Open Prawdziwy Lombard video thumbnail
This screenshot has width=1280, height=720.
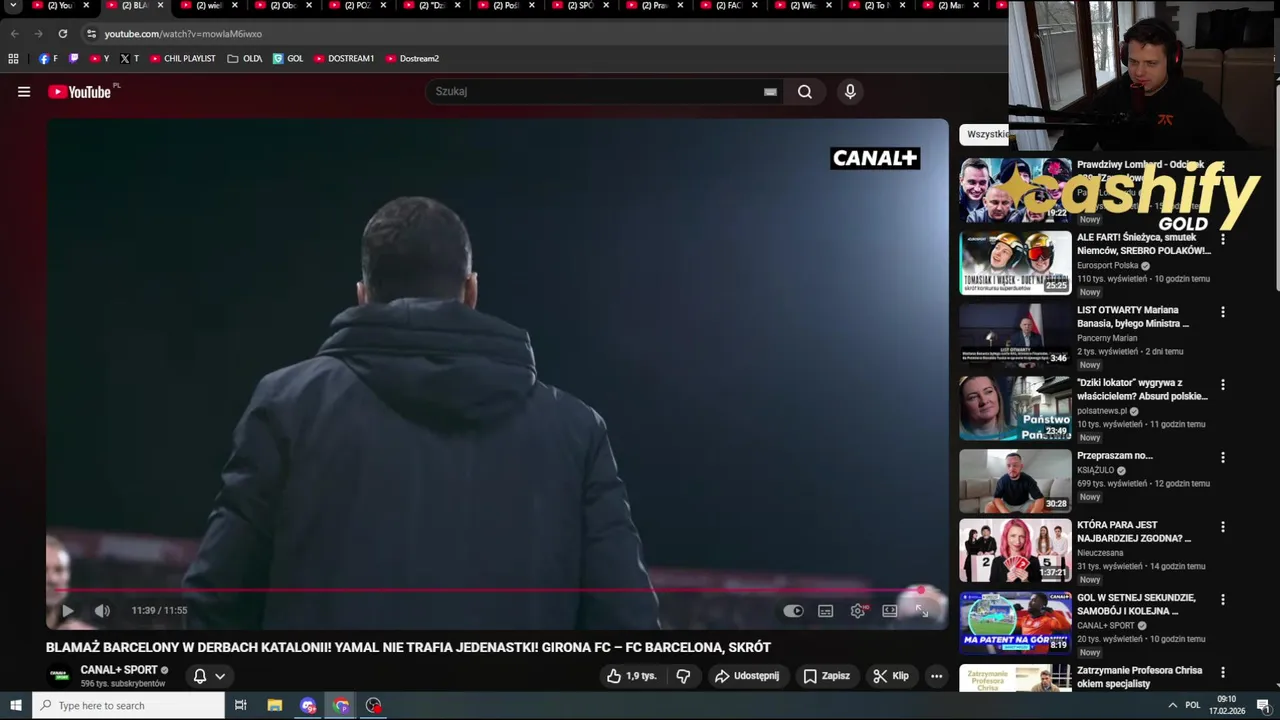[1015, 190]
